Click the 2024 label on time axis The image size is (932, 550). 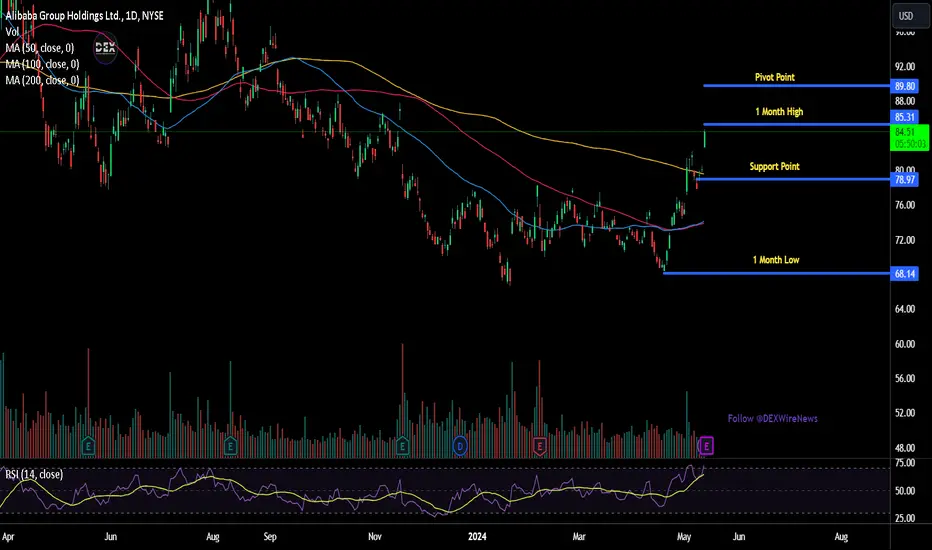(x=477, y=536)
